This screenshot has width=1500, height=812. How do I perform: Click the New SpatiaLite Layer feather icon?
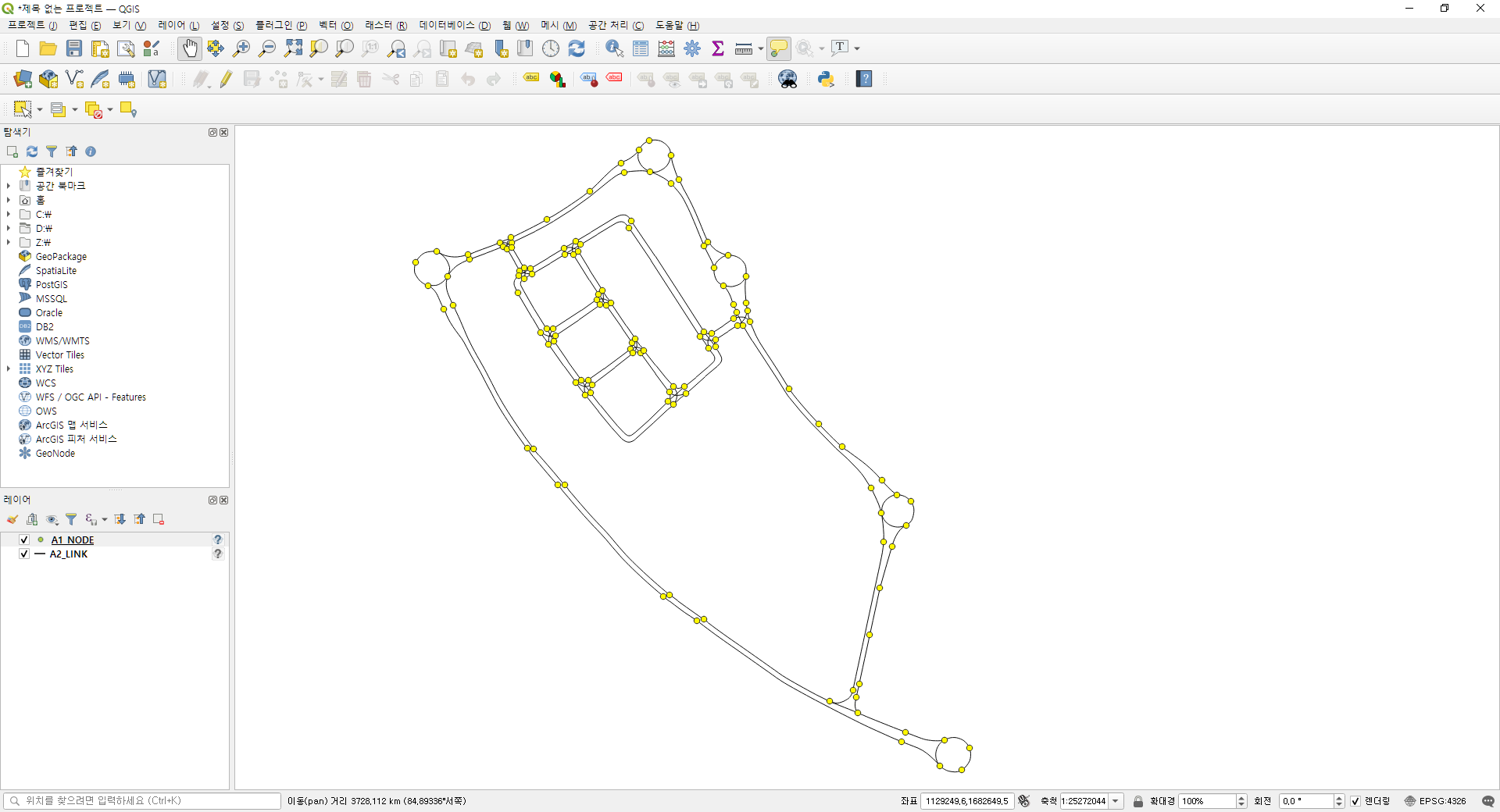click(x=100, y=79)
